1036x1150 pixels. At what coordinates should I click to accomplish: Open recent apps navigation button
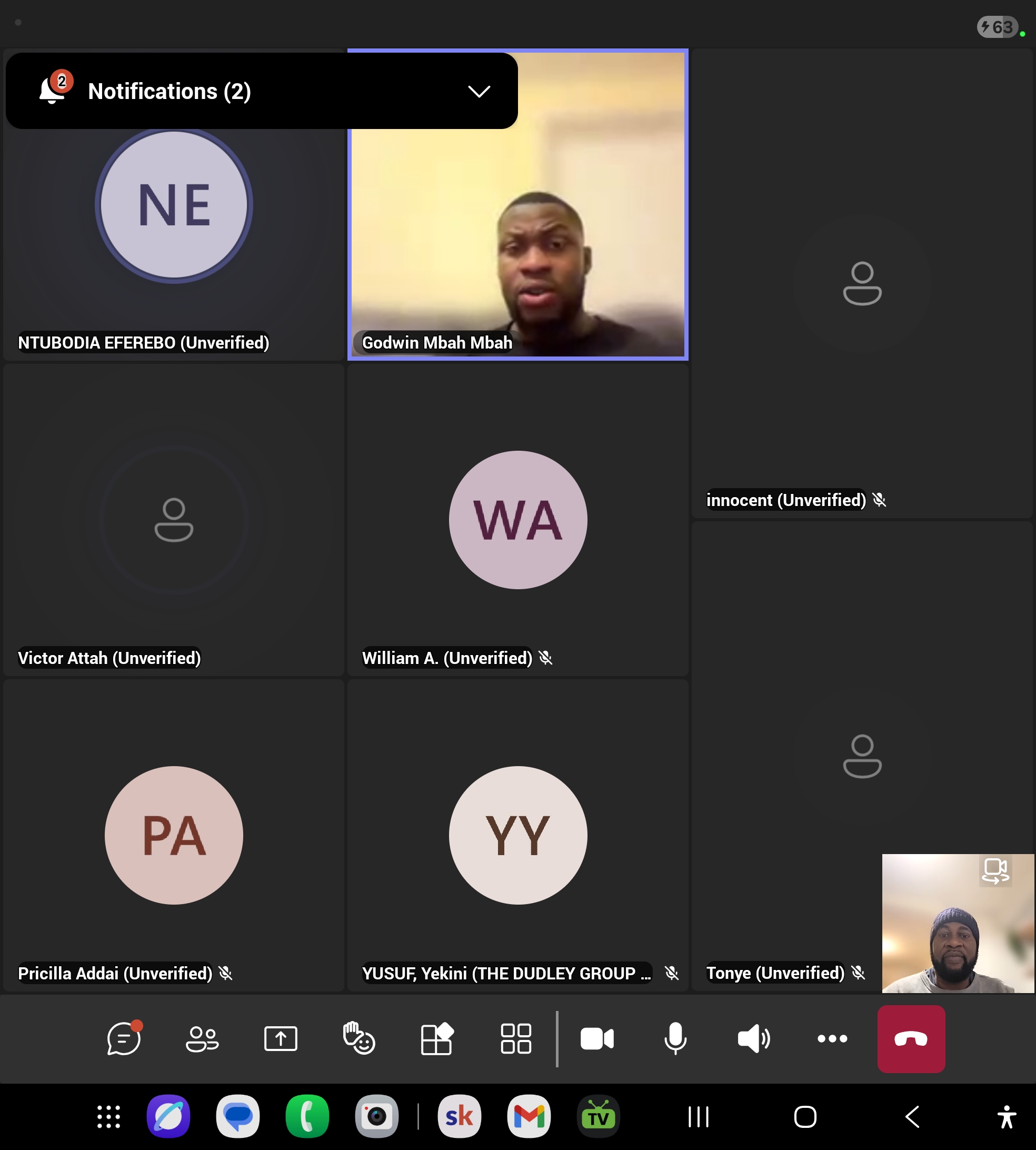[x=699, y=1116]
